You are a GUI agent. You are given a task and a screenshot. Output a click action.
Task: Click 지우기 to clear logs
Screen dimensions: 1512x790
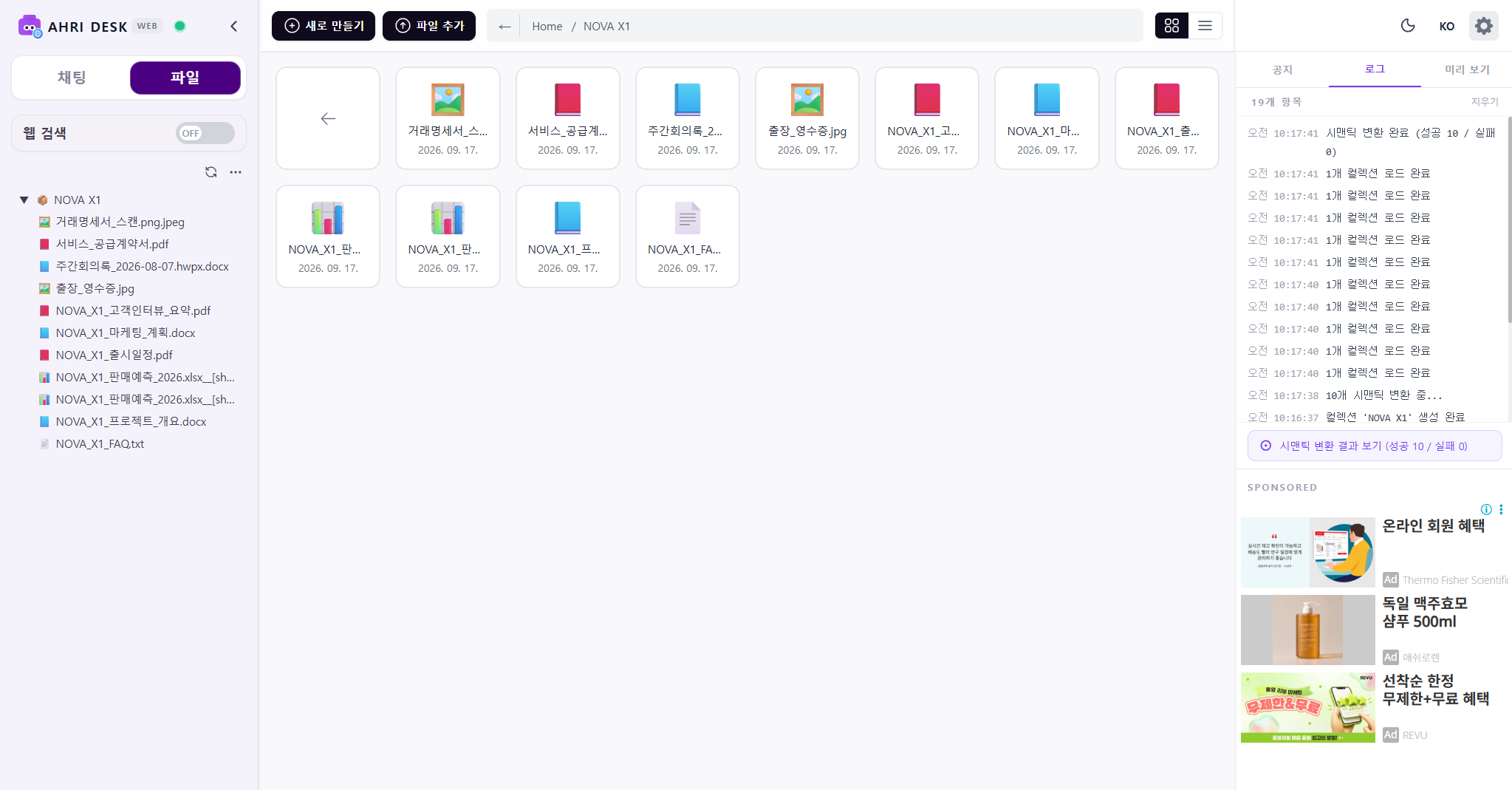pyautogui.click(x=1485, y=102)
